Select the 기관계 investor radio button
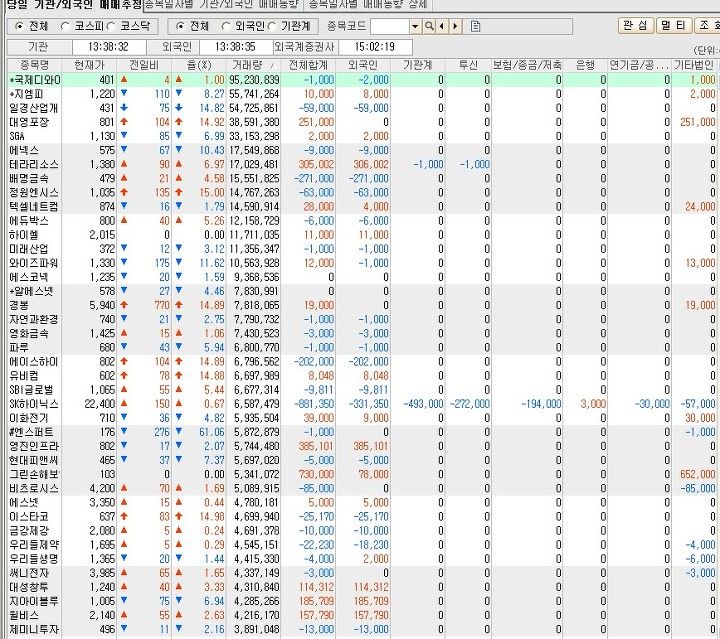720x639 pixels. (272, 26)
